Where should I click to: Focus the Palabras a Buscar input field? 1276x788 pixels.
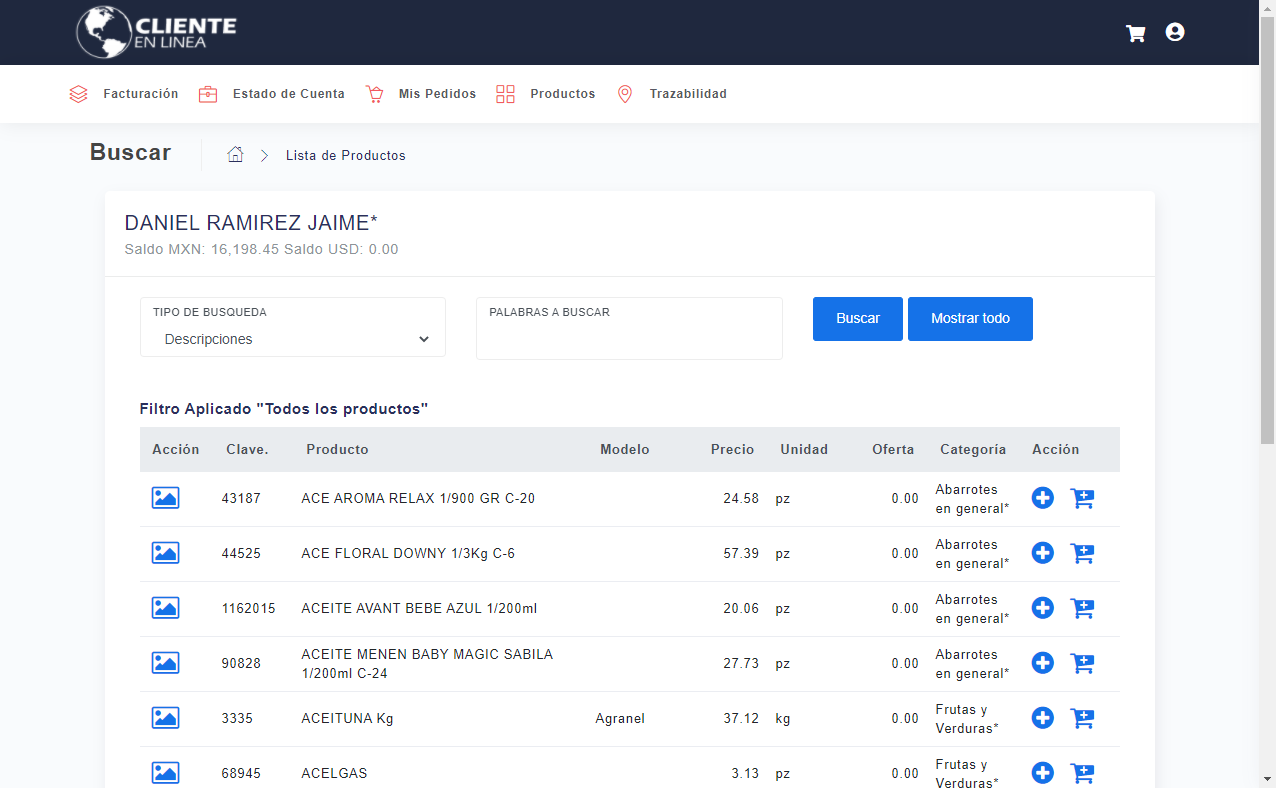click(x=629, y=339)
